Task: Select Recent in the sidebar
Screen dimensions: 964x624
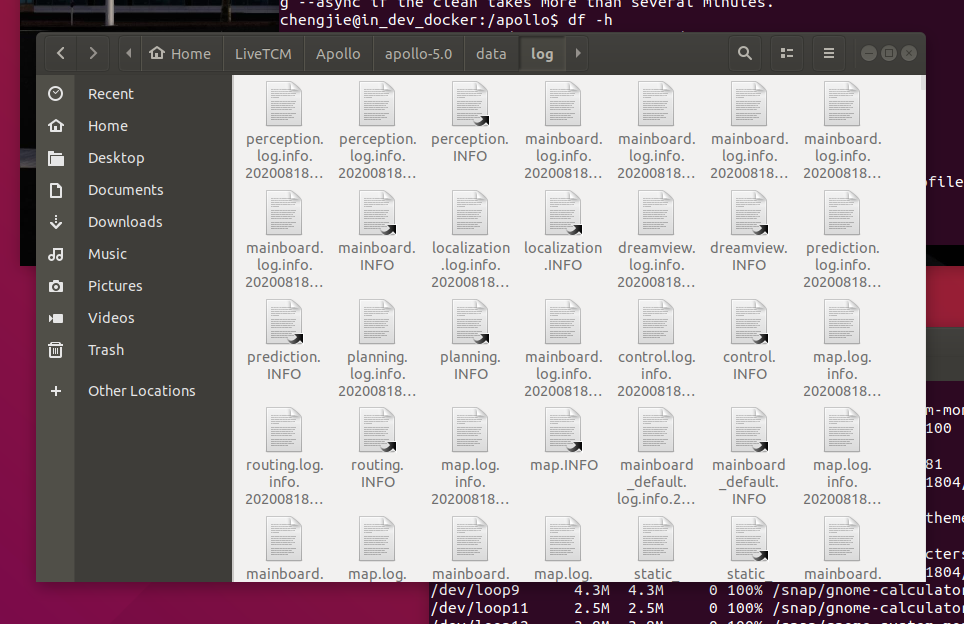Action: pyautogui.click(x=109, y=93)
